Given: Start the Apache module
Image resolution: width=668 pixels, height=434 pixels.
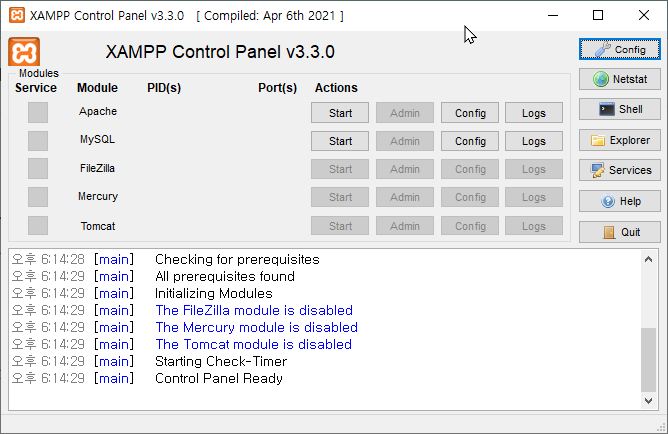Looking at the screenshot, I should tap(340, 113).
